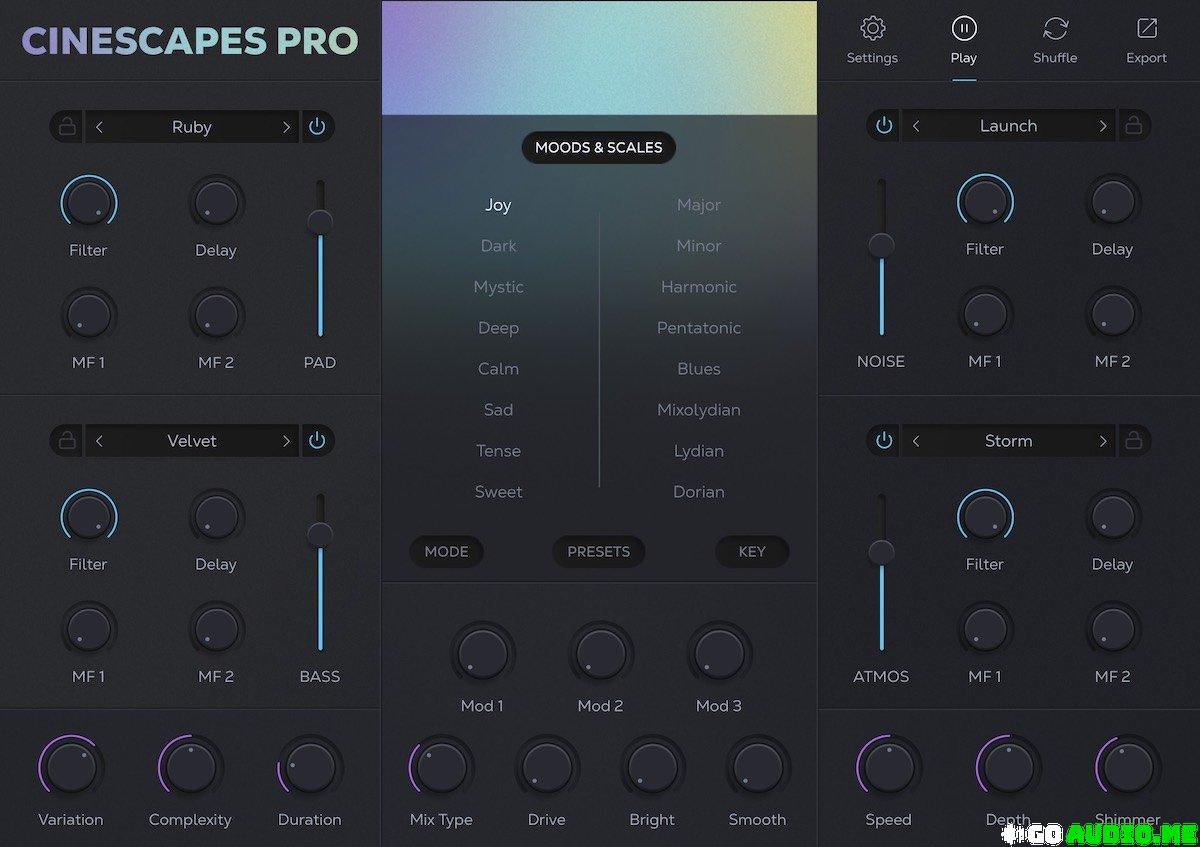Click the ATMOS volume slider

click(x=881, y=572)
